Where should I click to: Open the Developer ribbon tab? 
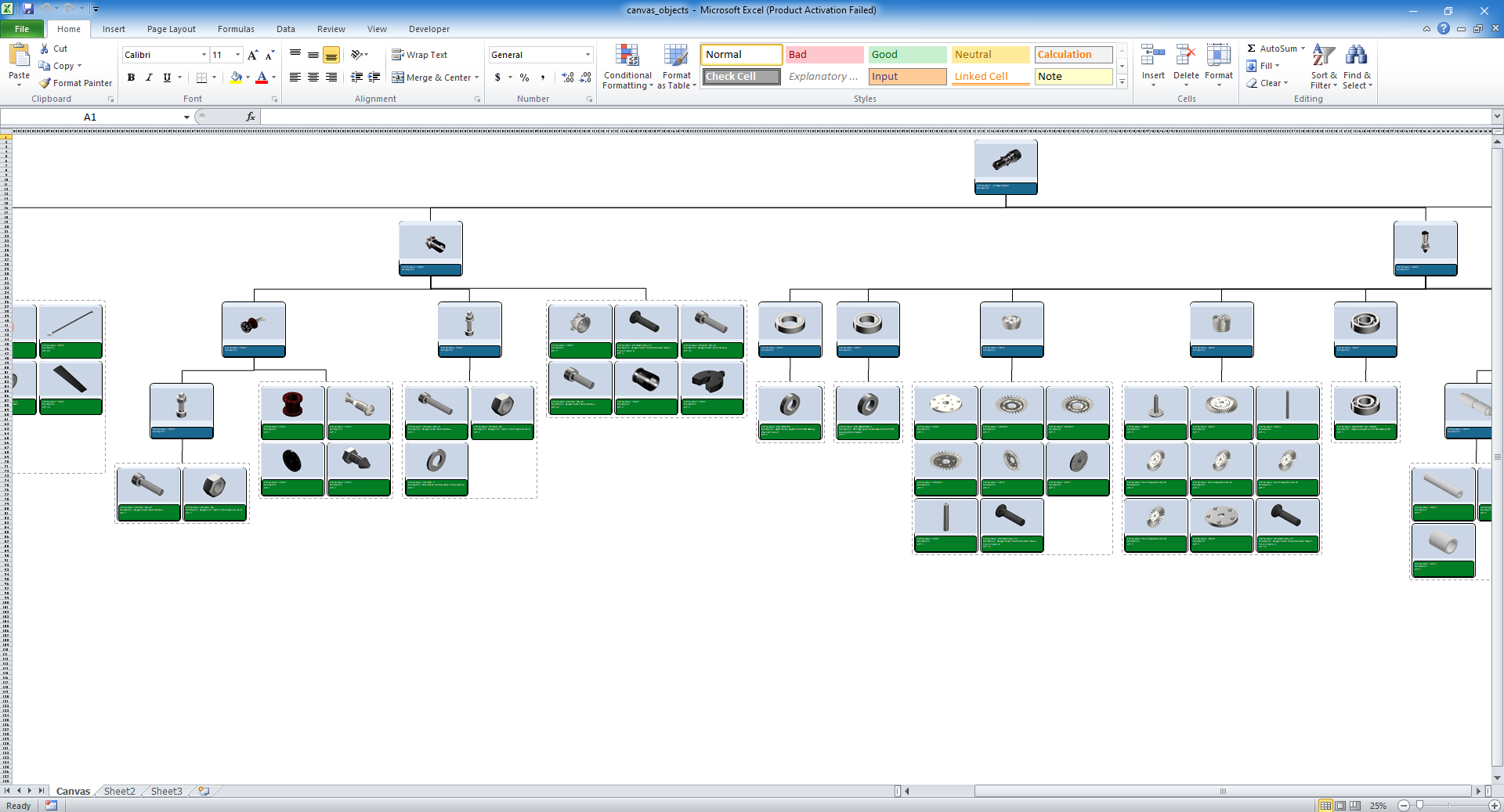tap(428, 29)
